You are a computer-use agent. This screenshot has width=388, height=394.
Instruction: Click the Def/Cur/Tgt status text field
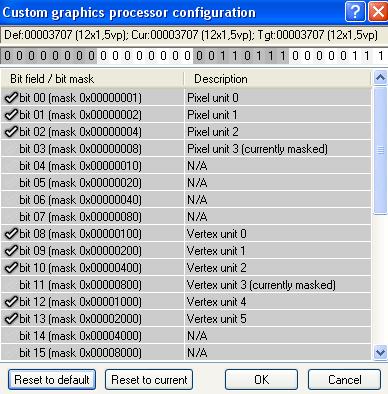coord(194,35)
